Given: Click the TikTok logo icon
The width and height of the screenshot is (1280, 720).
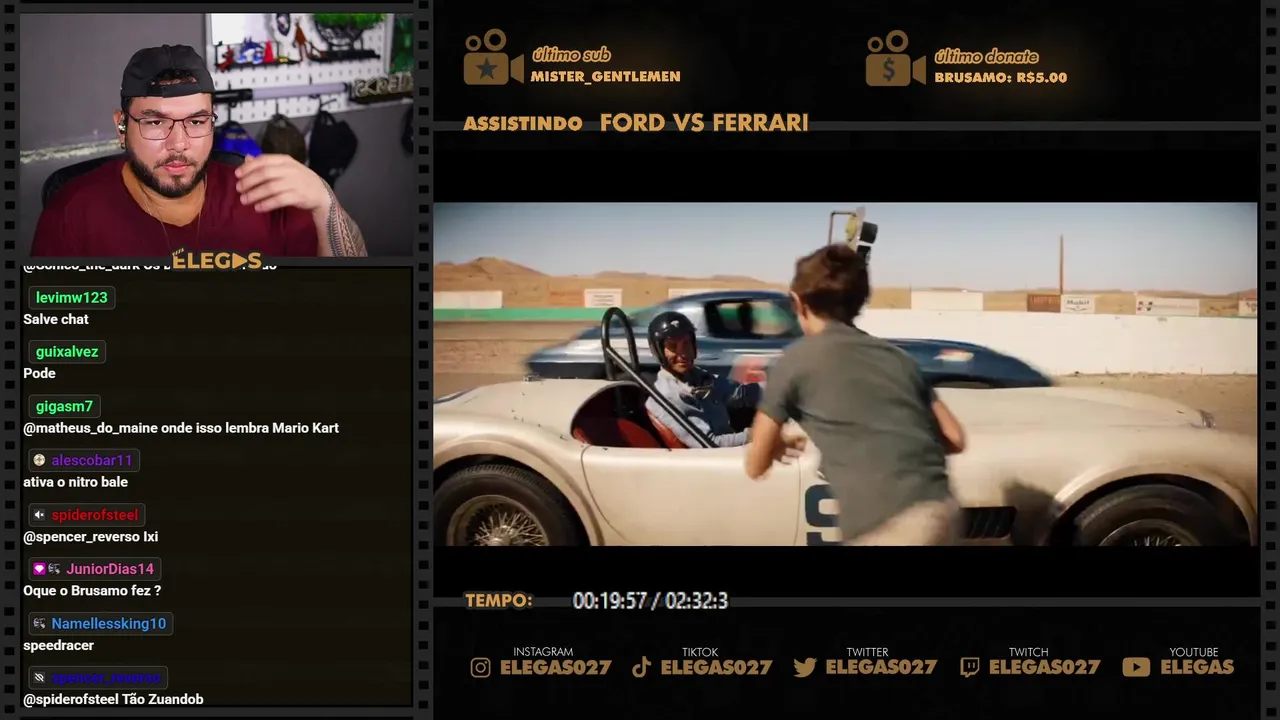Looking at the screenshot, I should click(x=642, y=667).
